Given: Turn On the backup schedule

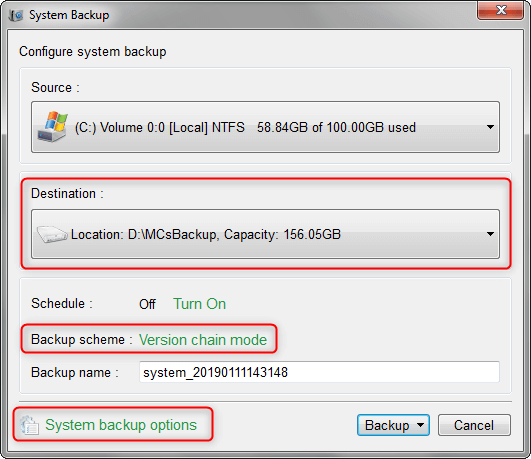Looking at the screenshot, I should [199, 304].
